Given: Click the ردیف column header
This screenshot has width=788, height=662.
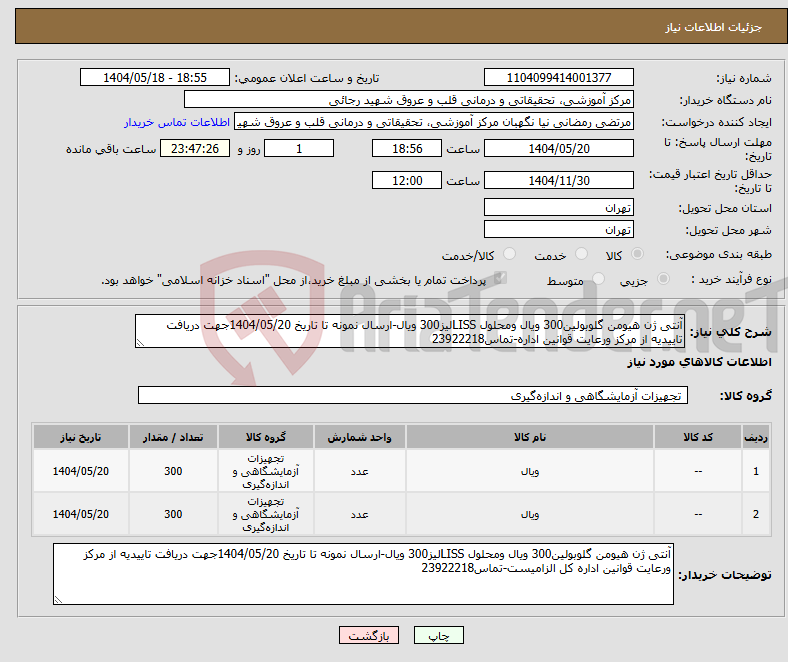Looking at the screenshot, I should pyautogui.click(x=755, y=437).
